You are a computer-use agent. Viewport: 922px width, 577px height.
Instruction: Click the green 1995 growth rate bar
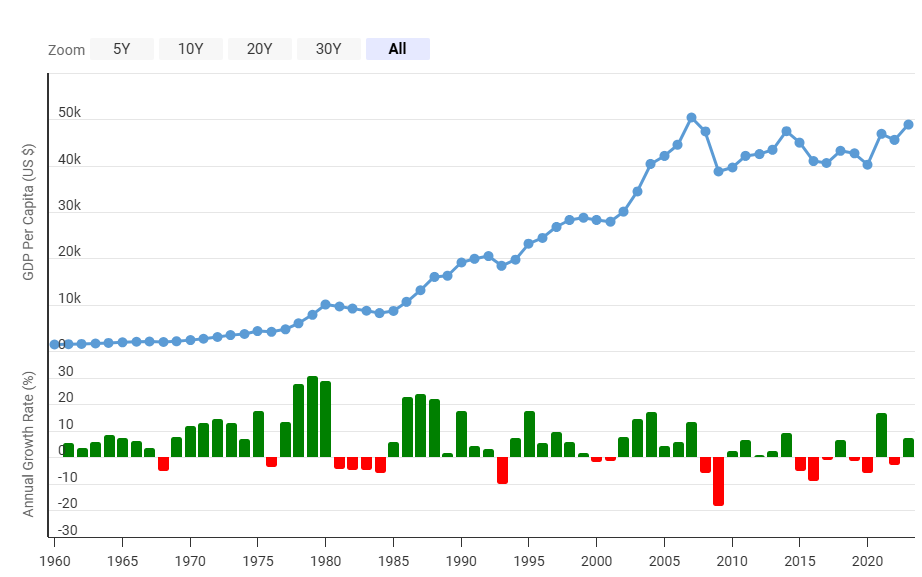529,434
